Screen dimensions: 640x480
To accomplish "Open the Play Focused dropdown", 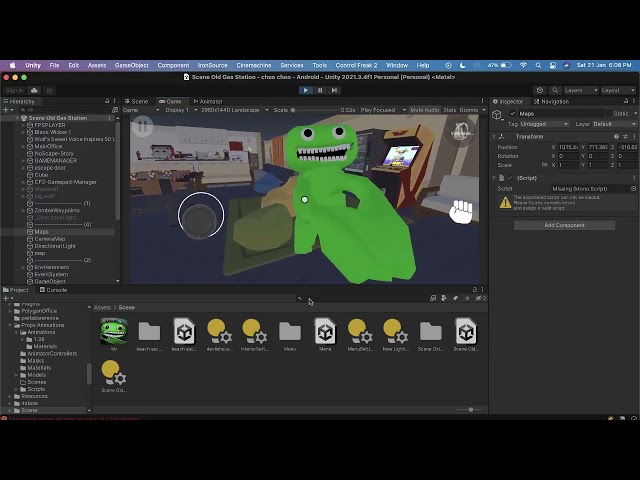I will click(x=383, y=110).
